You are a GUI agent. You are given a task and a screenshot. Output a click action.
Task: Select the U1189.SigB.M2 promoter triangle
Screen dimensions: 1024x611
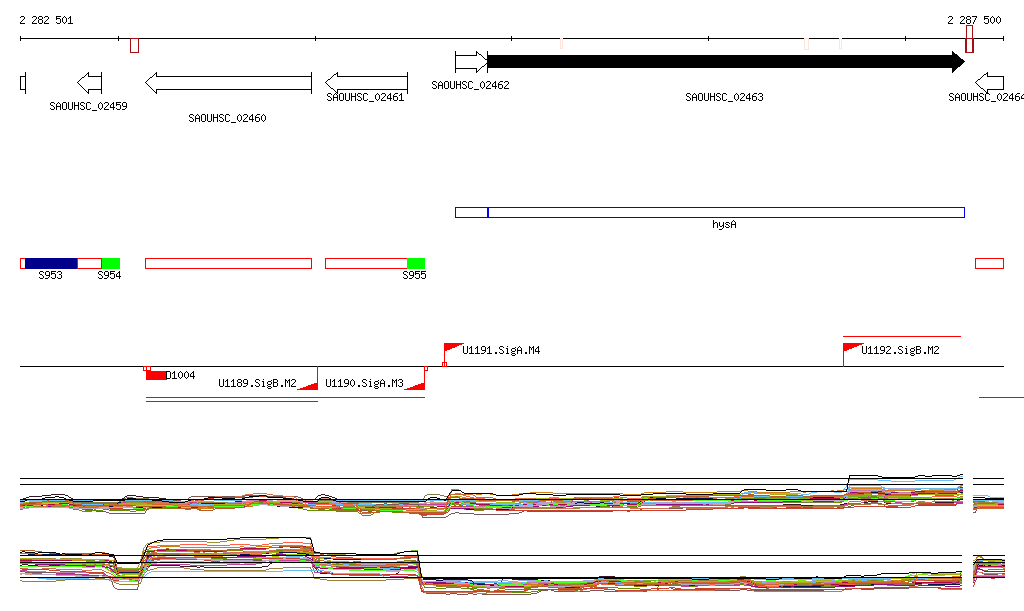pos(309,384)
